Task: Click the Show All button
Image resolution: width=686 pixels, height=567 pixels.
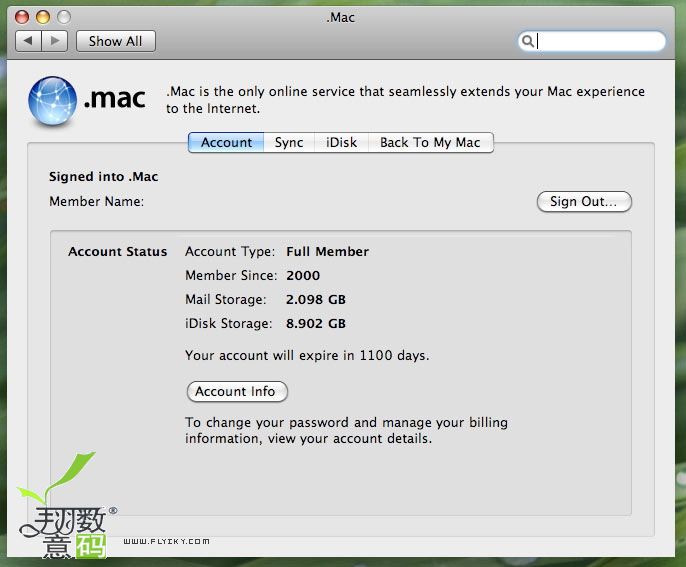Action: (x=116, y=41)
